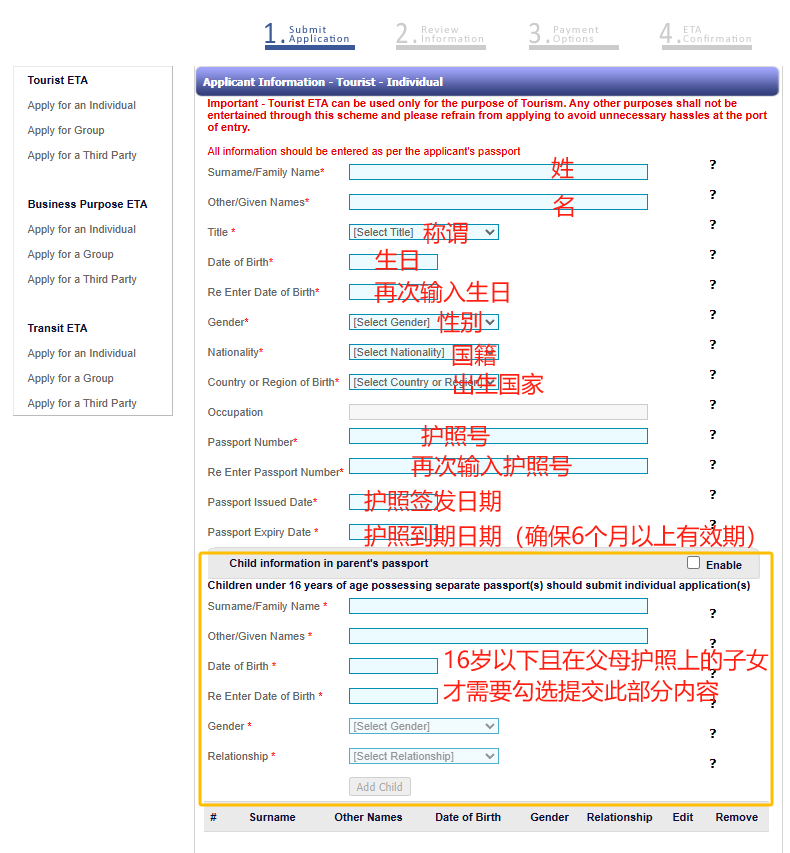Open the help icon for Date of Birth

713,255
